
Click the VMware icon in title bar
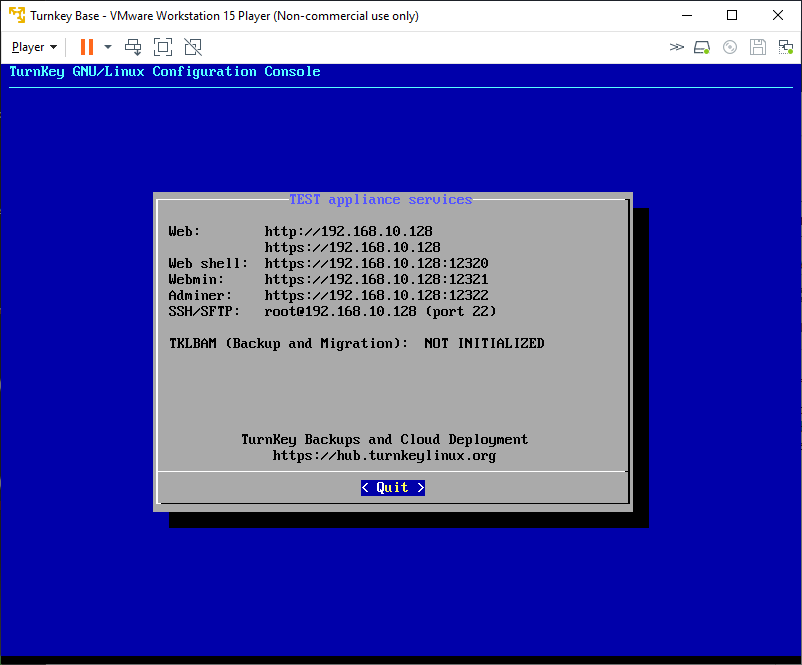pos(17,16)
